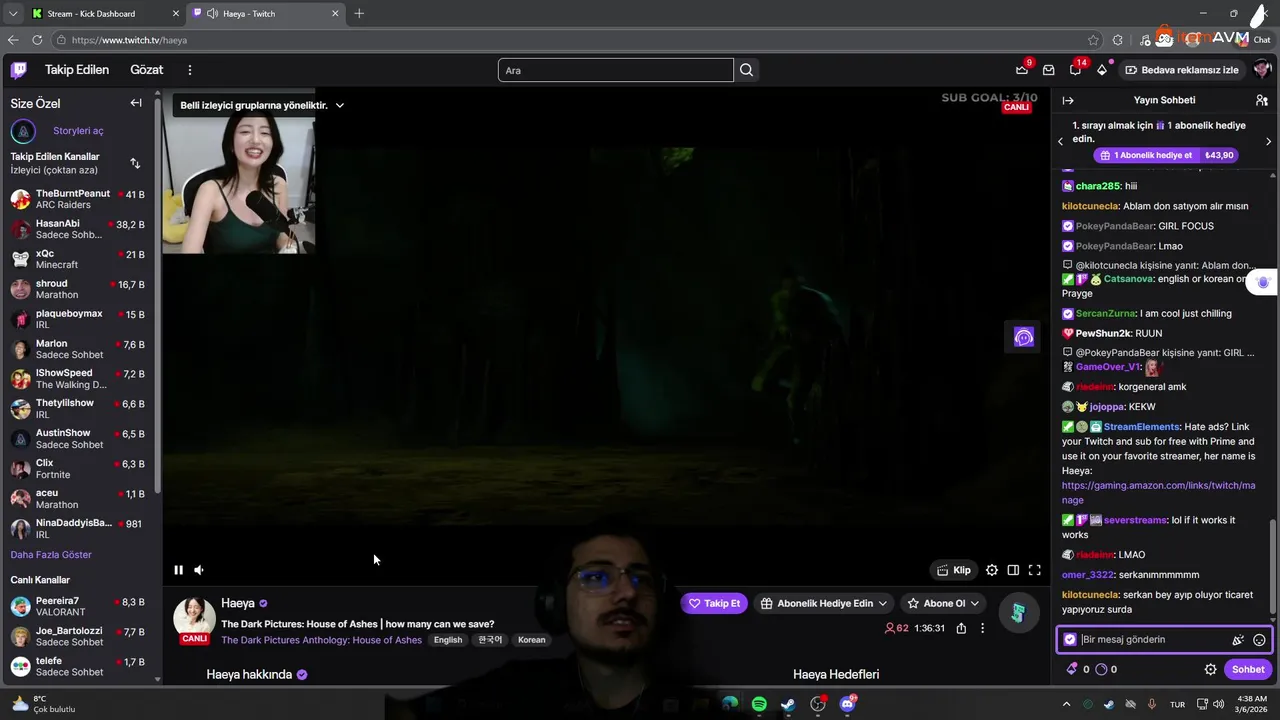Open video player settings gear

pyautogui.click(x=992, y=570)
